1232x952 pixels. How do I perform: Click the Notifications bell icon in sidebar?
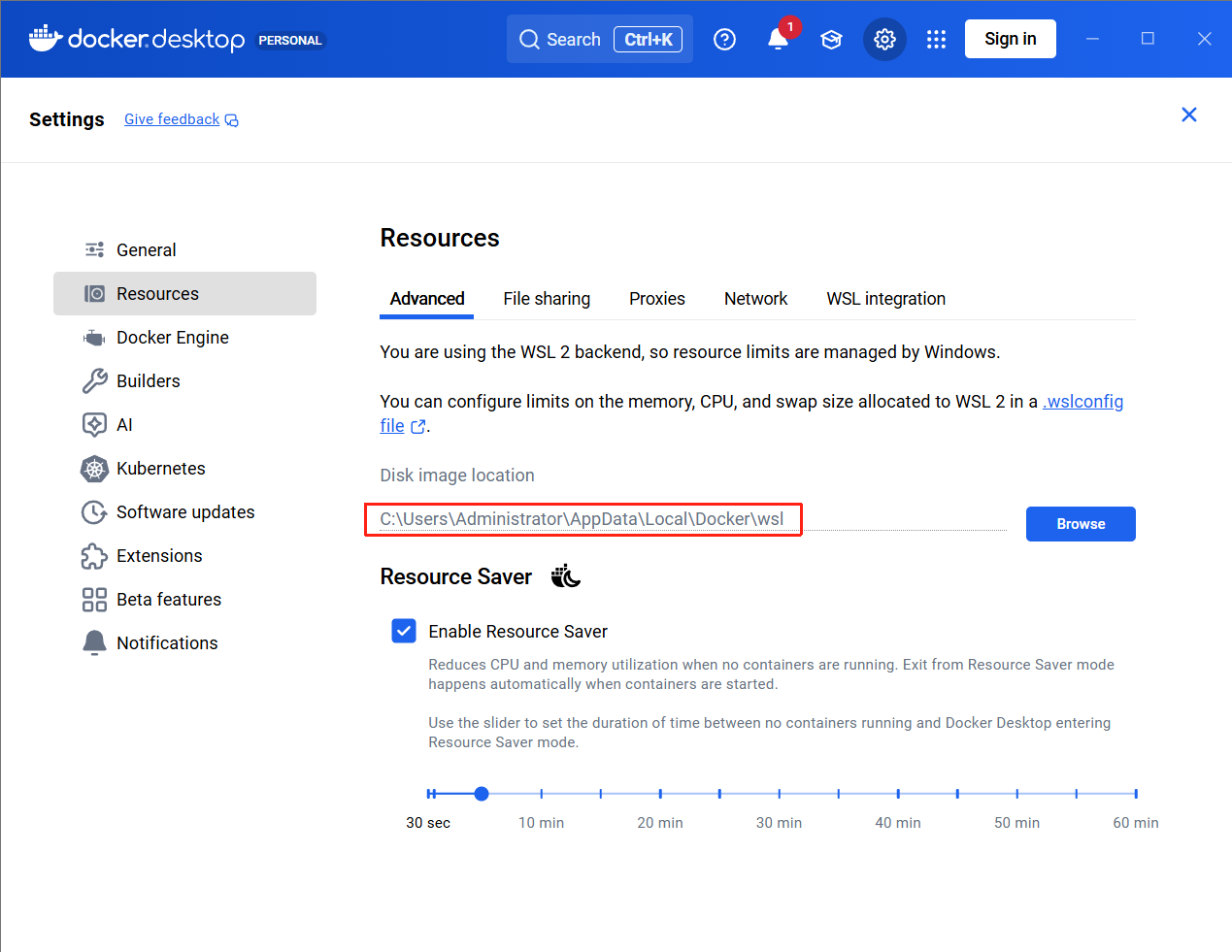[x=94, y=642]
